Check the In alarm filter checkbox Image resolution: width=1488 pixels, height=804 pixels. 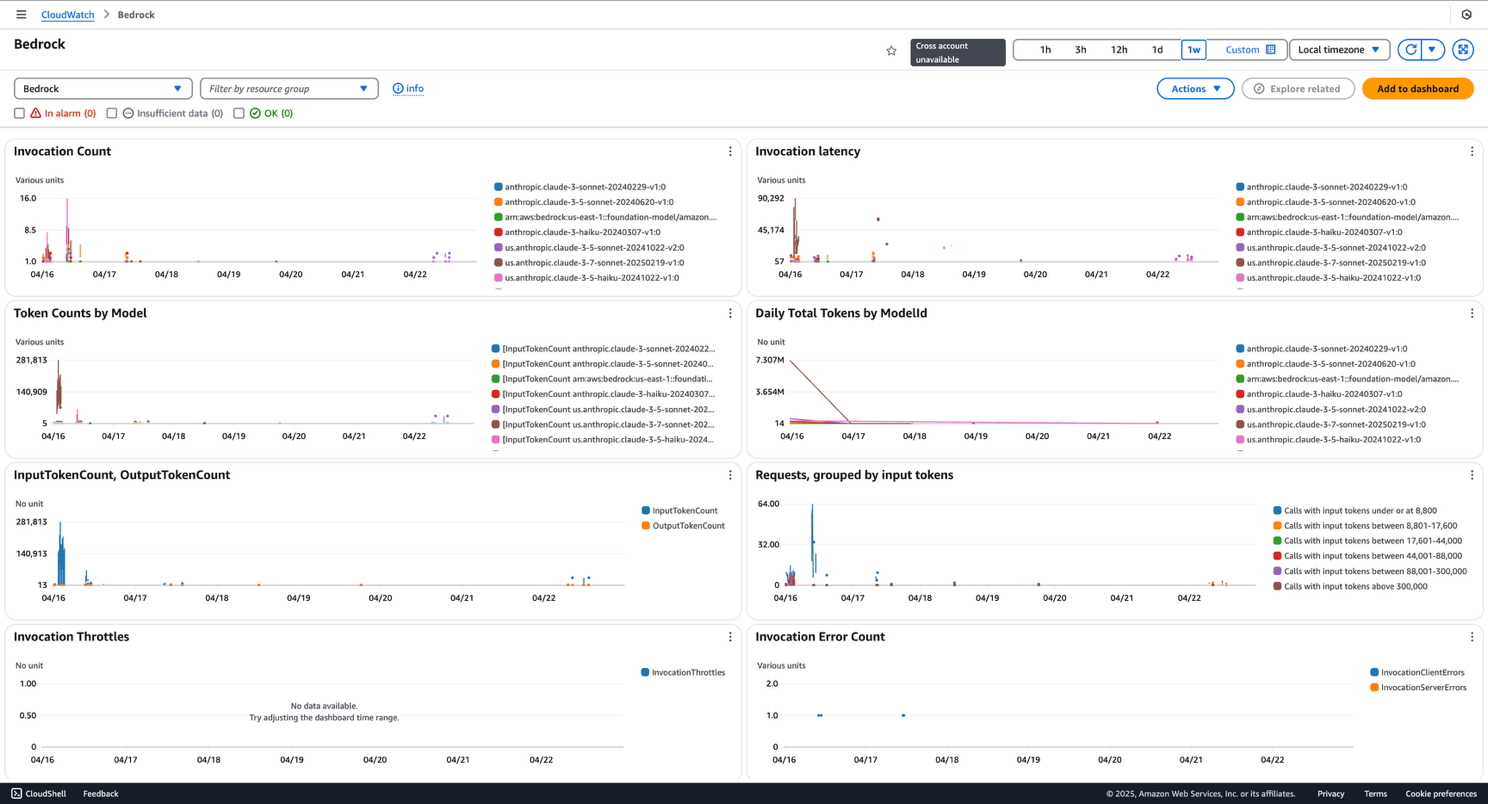tap(19, 113)
